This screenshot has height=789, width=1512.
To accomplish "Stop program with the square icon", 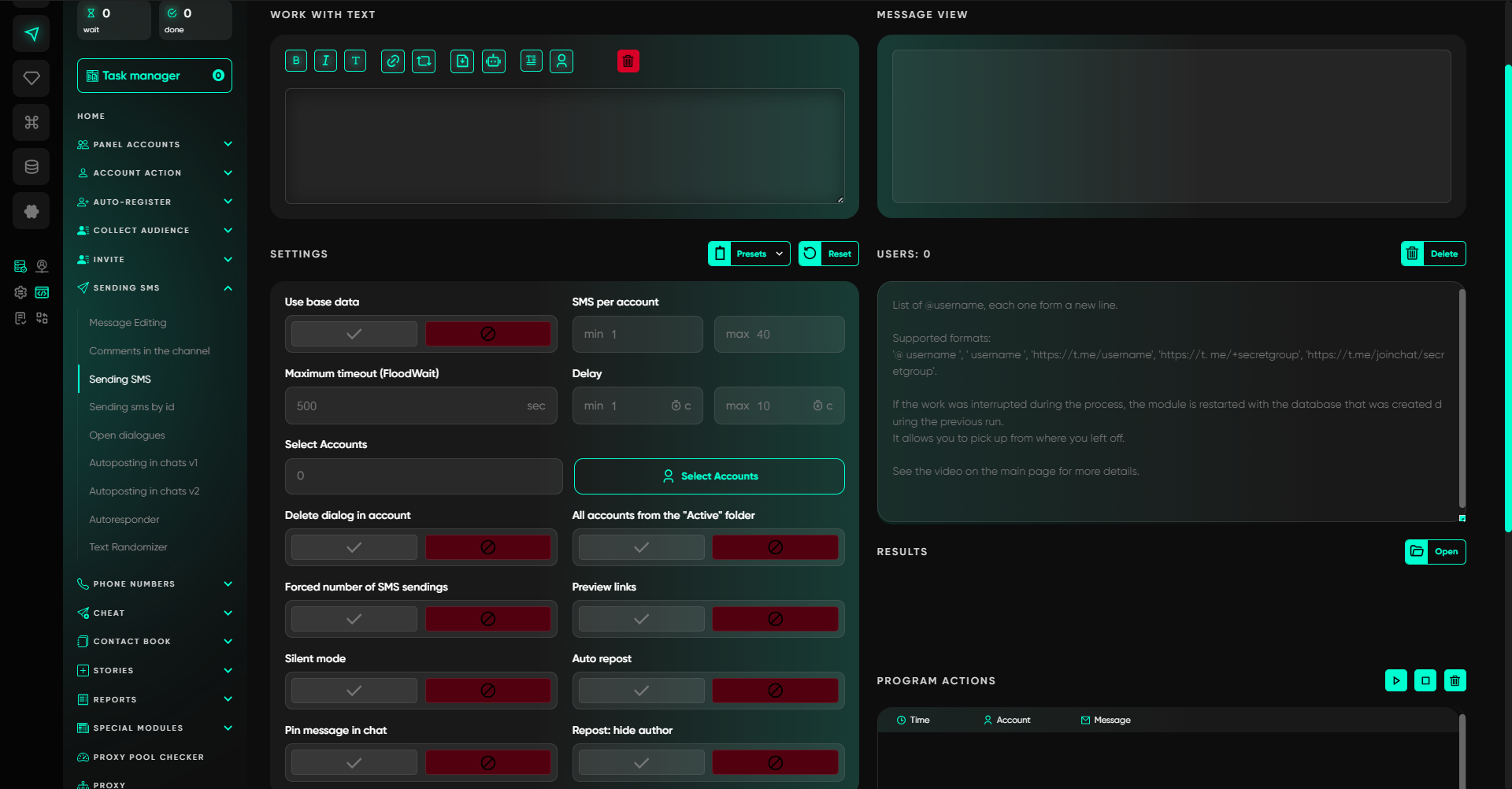I will pyautogui.click(x=1425, y=680).
